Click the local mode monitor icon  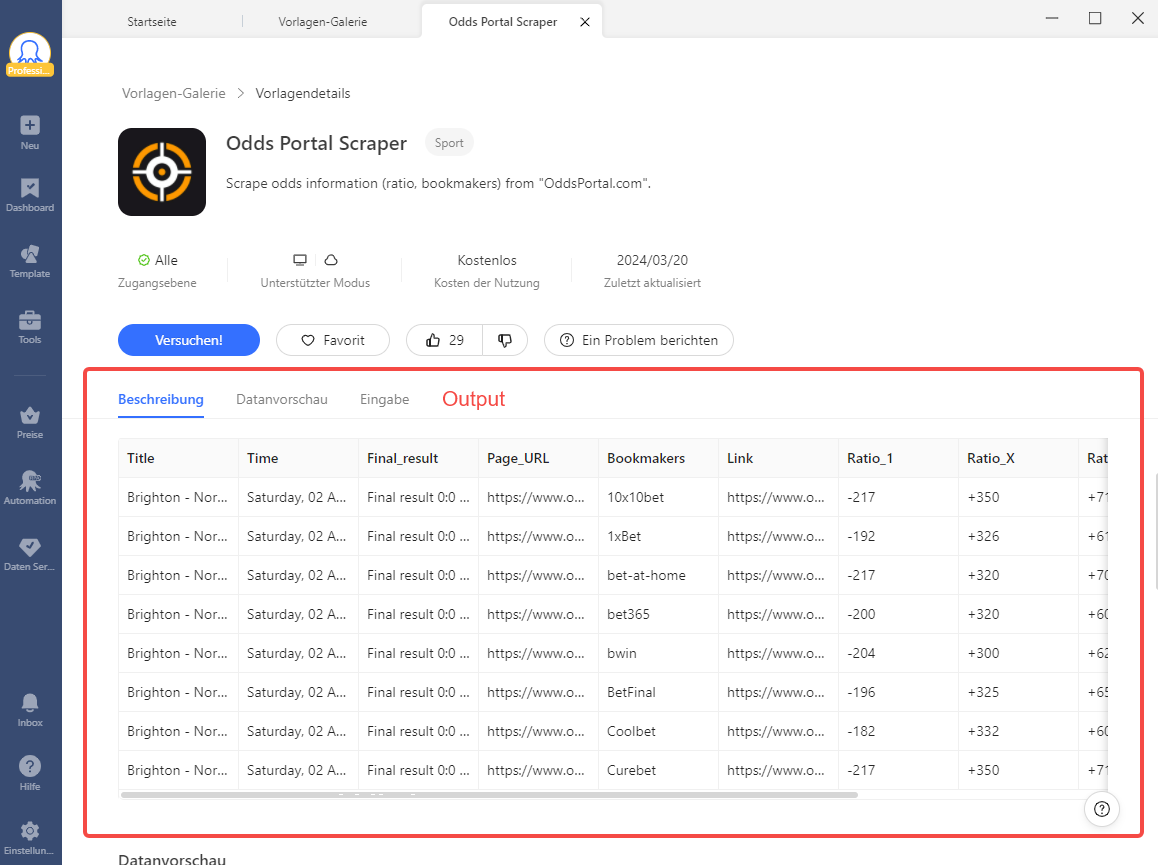(300, 260)
